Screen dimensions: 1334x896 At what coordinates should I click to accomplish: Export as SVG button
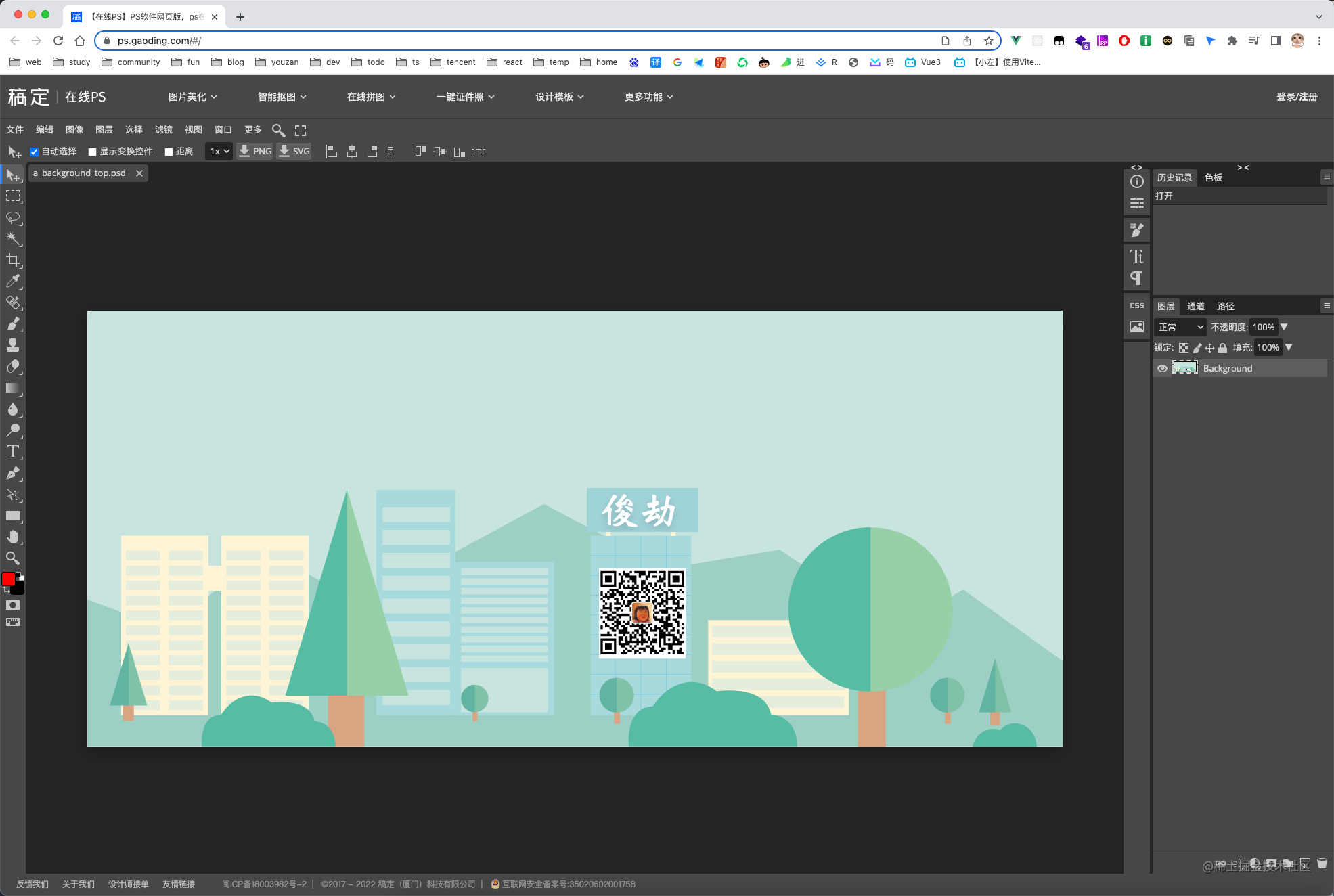click(294, 152)
